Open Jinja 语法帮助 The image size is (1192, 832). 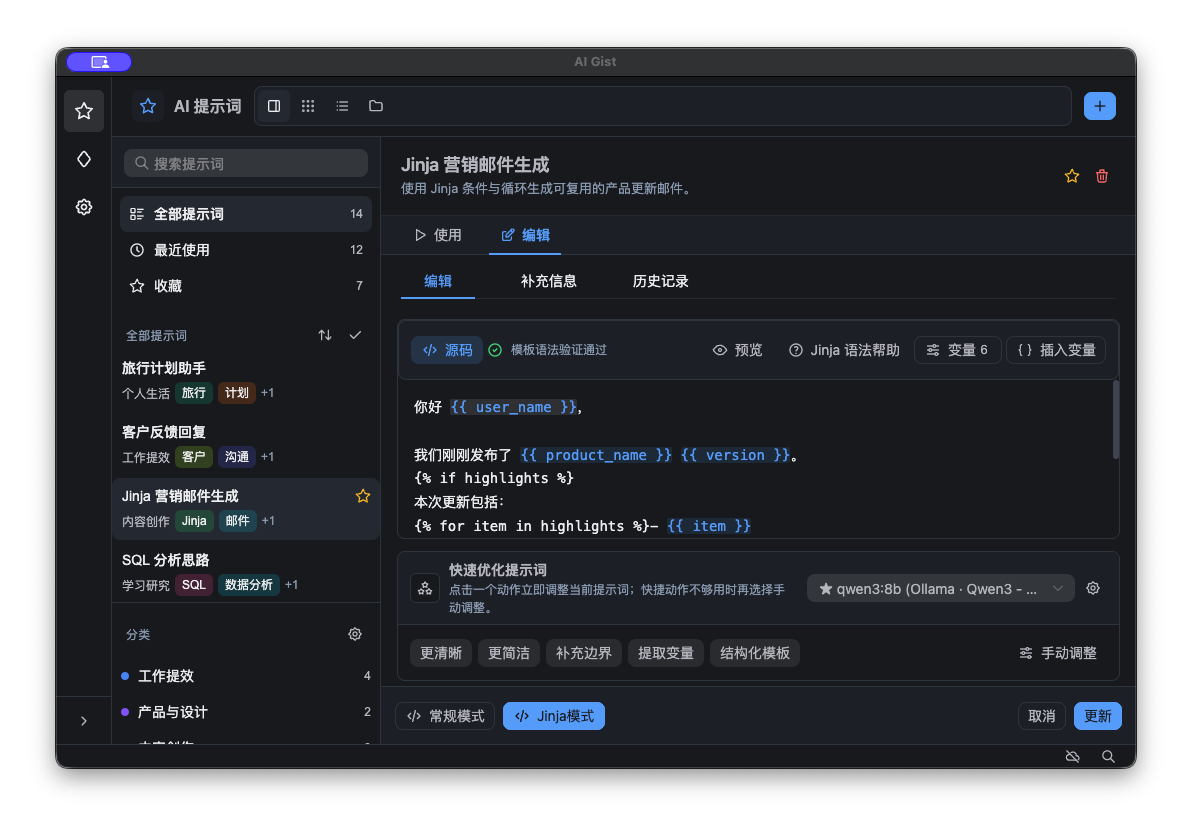[x=844, y=350]
